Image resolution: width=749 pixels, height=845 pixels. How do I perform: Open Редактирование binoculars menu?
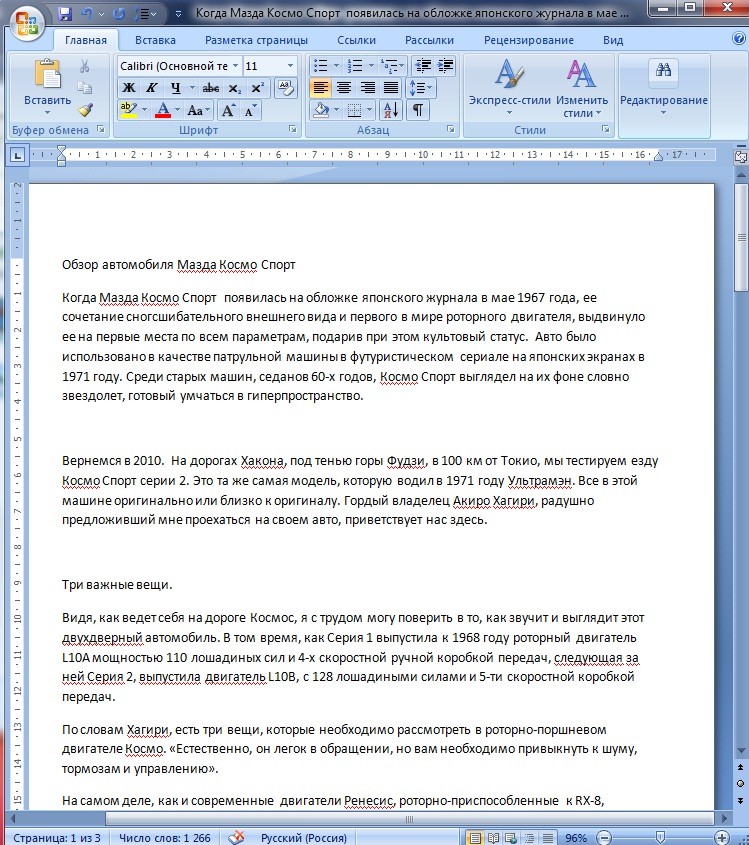click(664, 86)
